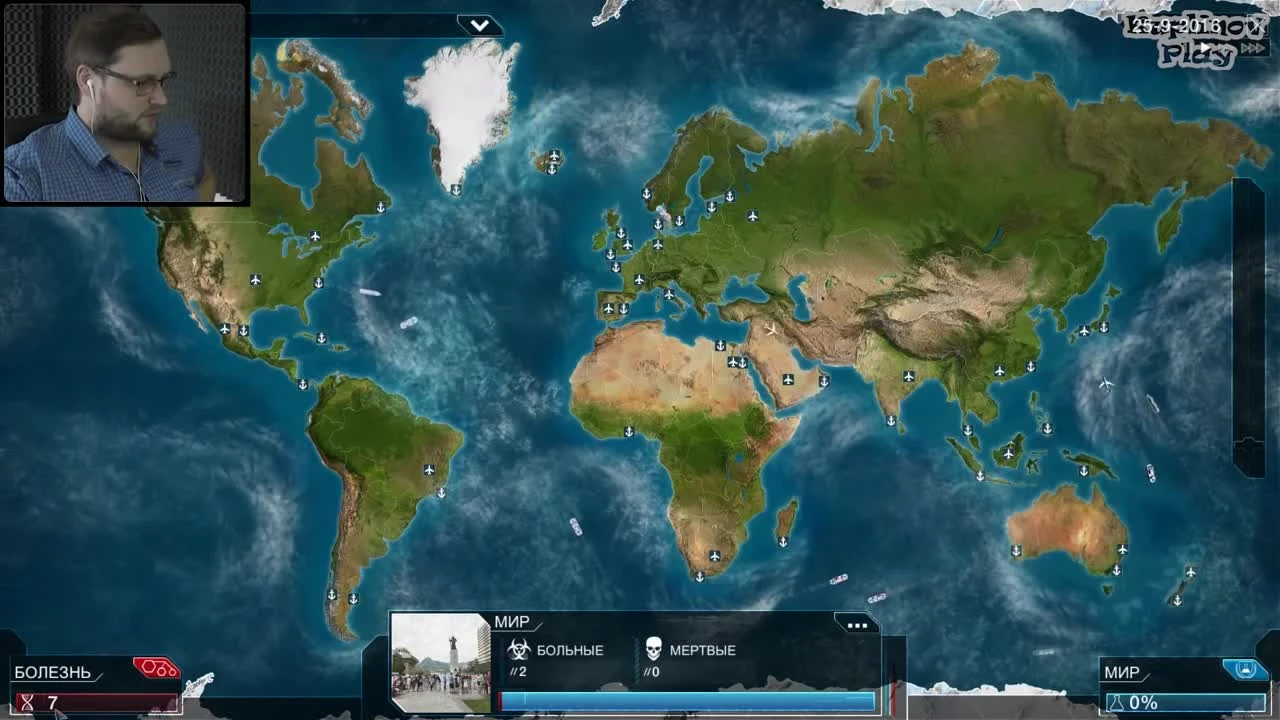
Task: Click the БОЛЬНЫЕ infected label
Action: pos(570,650)
